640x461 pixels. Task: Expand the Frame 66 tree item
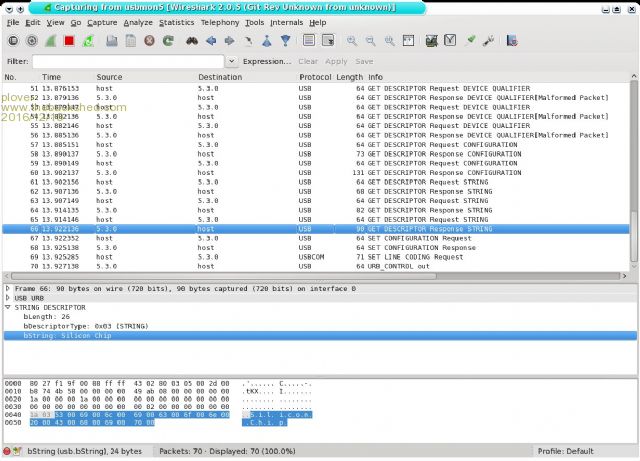[x=8, y=289]
